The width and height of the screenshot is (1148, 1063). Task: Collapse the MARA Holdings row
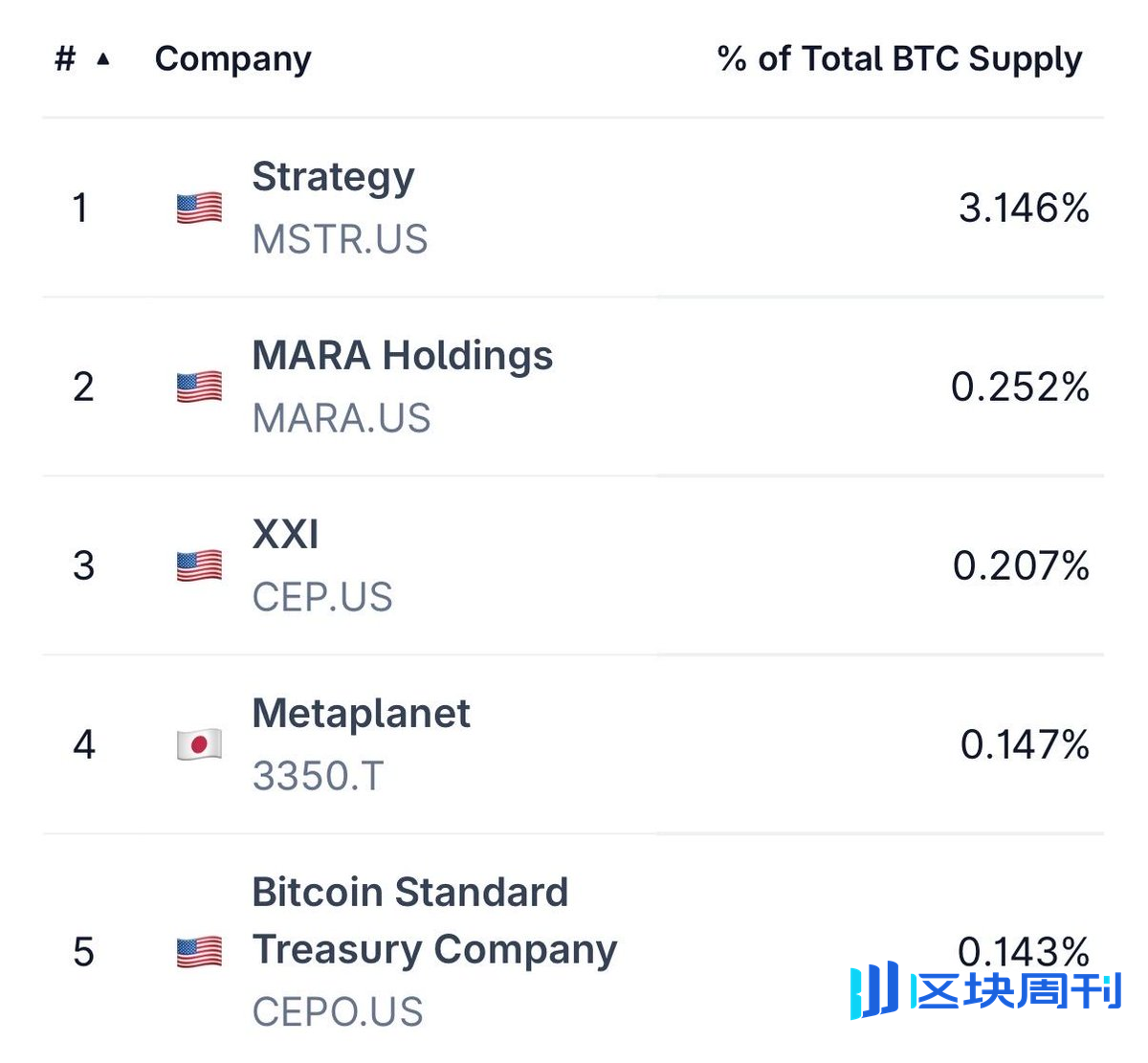[574, 387]
